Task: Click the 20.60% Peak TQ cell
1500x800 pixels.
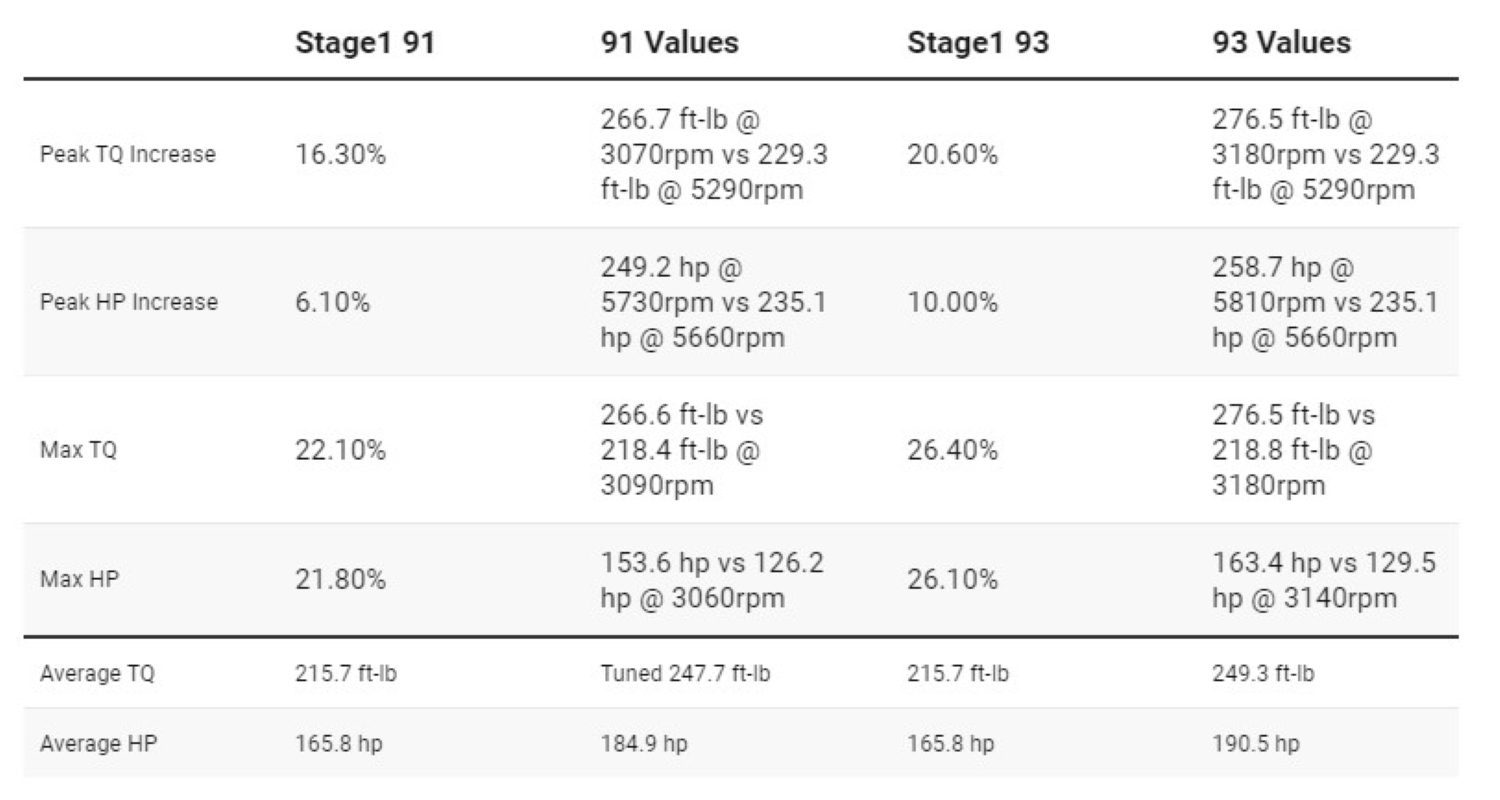Action: 952,155
